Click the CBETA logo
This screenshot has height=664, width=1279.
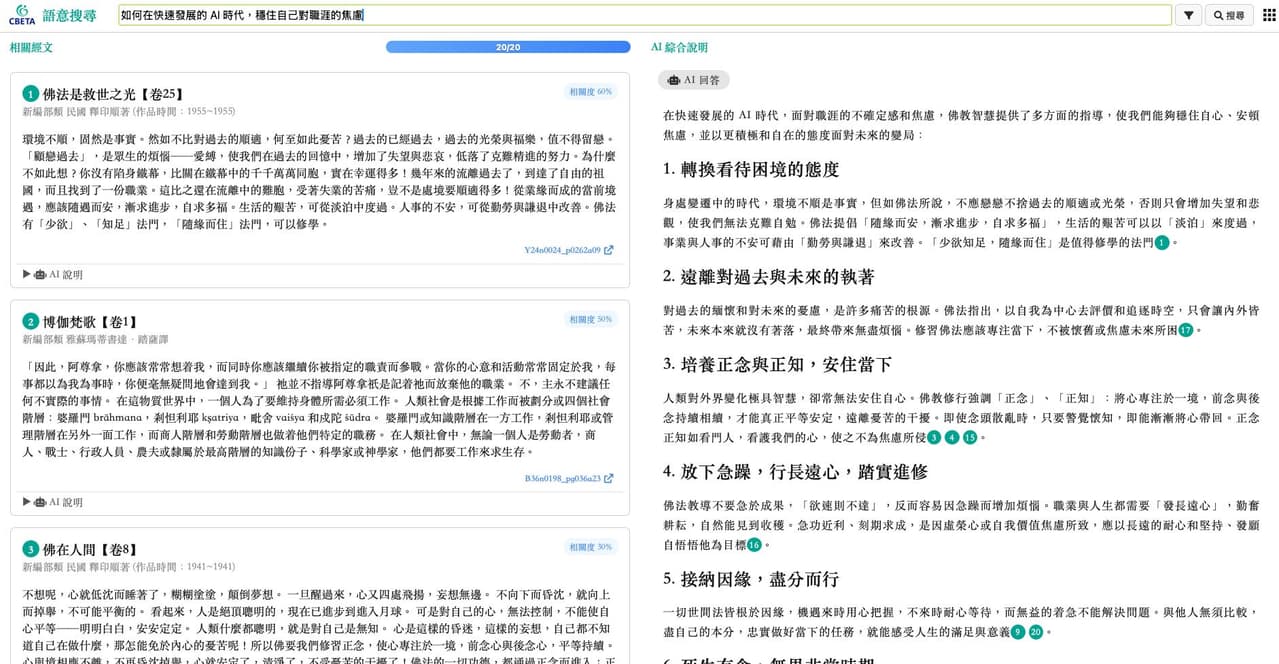pos(22,14)
